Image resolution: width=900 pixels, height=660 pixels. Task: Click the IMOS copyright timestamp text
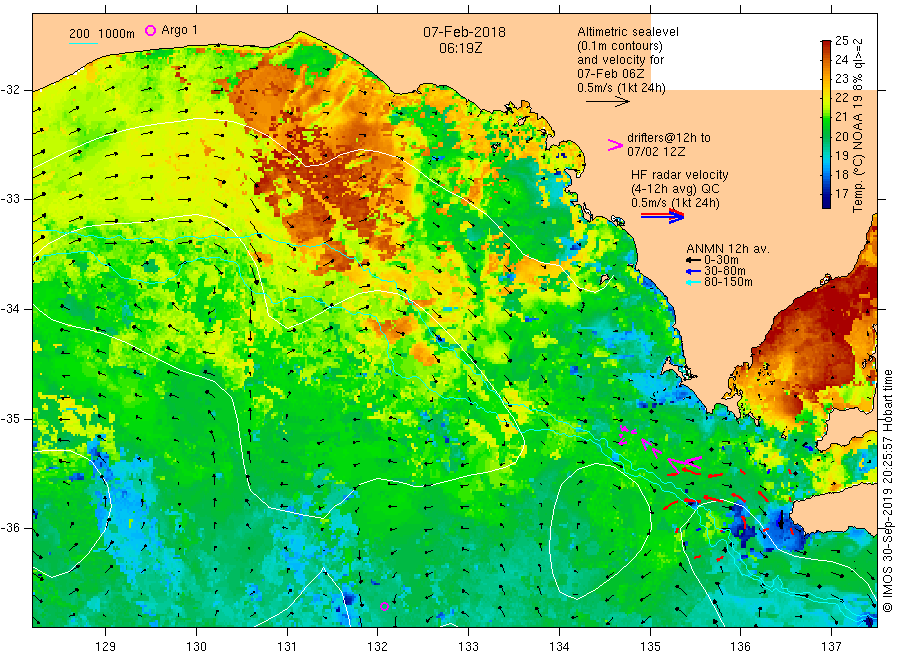[887, 491]
